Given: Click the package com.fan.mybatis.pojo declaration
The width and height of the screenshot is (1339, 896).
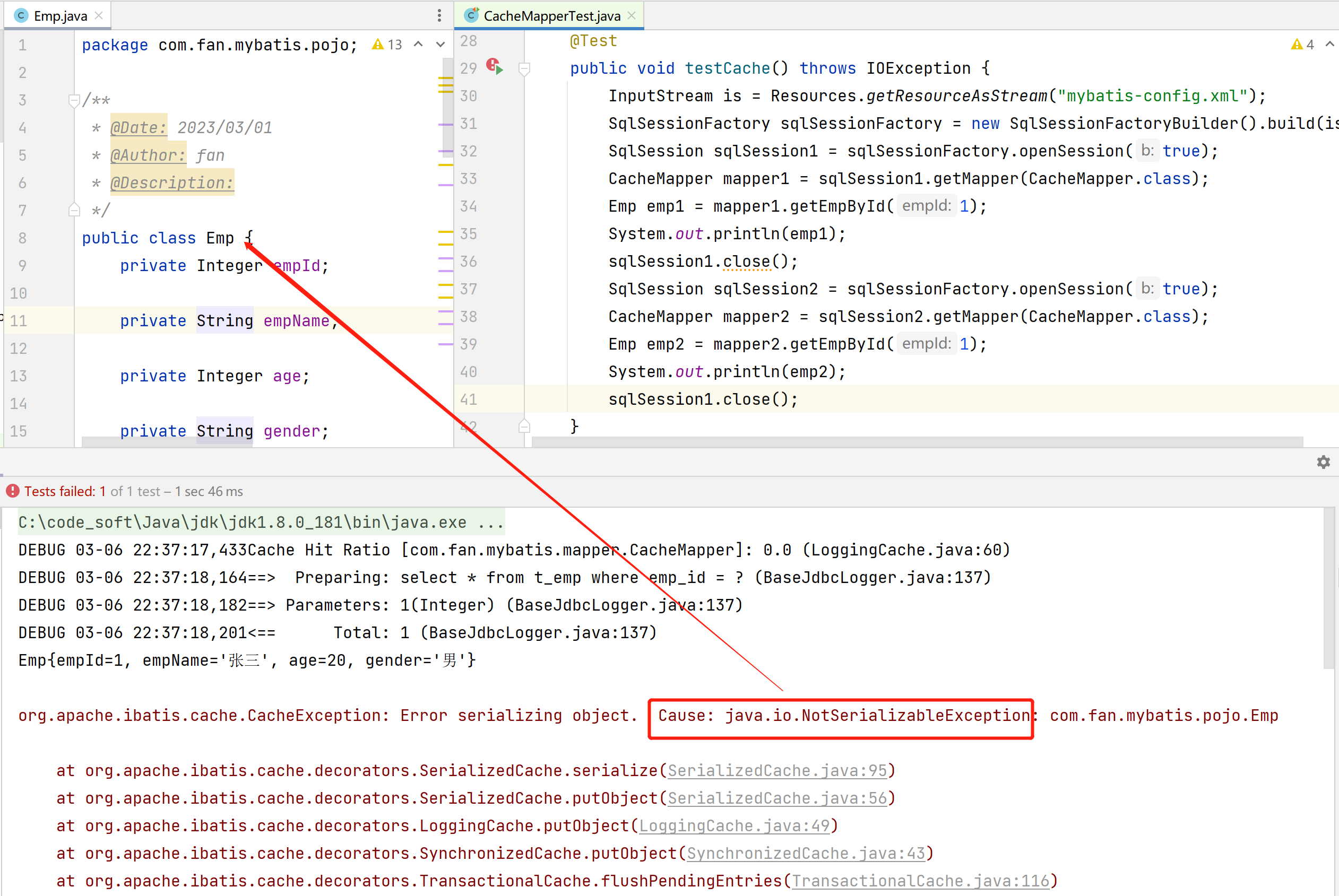Looking at the screenshot, I should click(220, 45).
